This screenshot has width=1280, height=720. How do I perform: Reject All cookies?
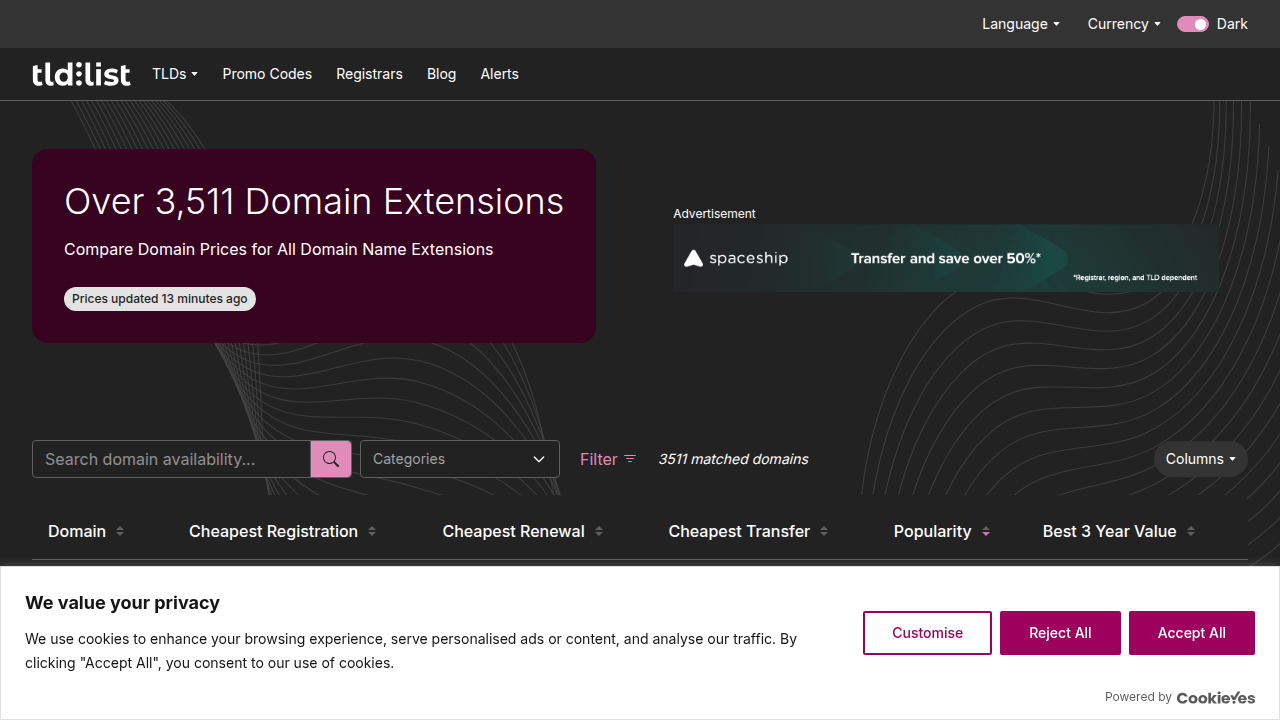pyautogui.click(x=1060, y=633)
